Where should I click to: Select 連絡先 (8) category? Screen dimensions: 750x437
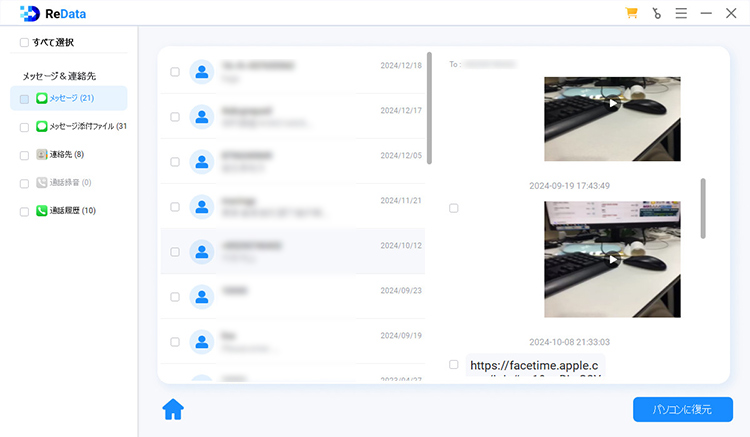pyautogui.click(x=67, y=155)
